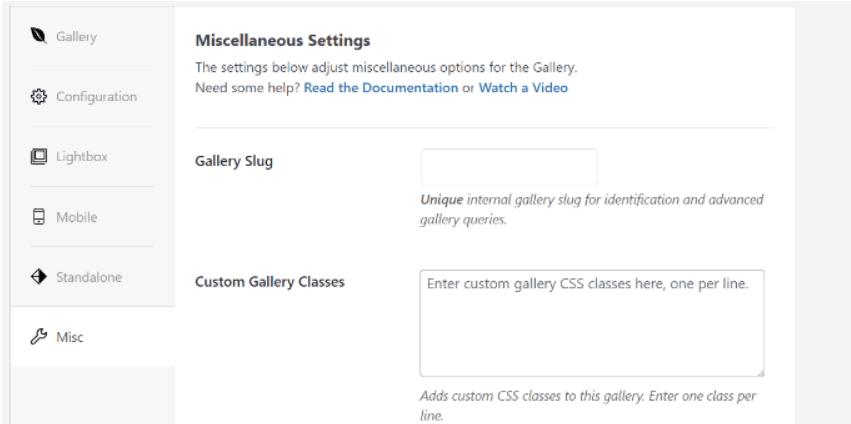Click the Miscellaneous Settings heading
Screen dimensions: 851x424
282,41
